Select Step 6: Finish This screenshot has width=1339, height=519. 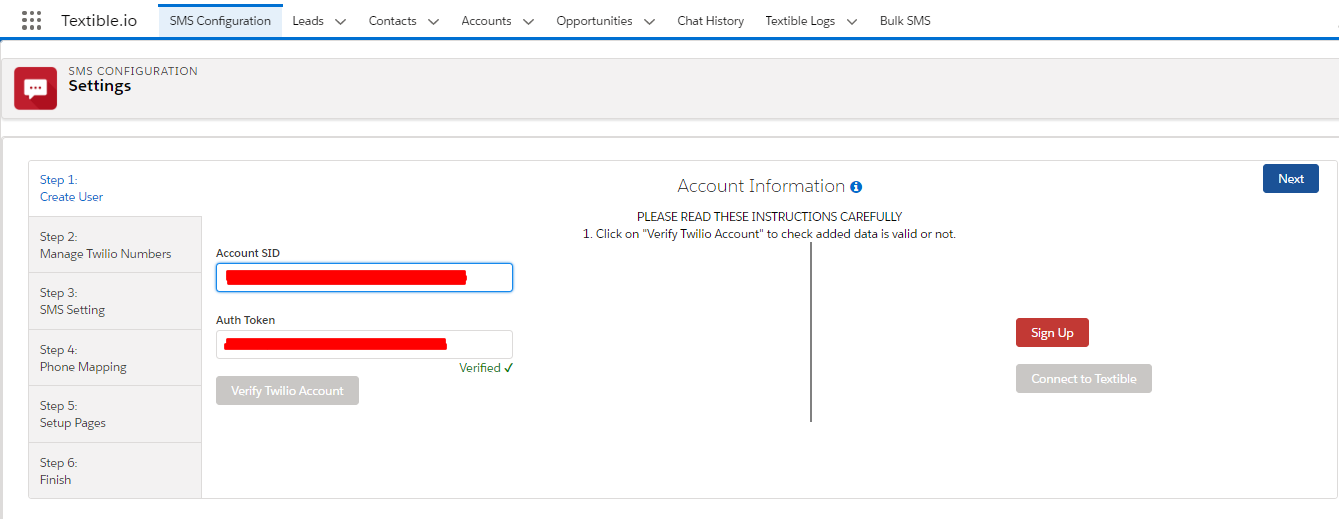115,471
